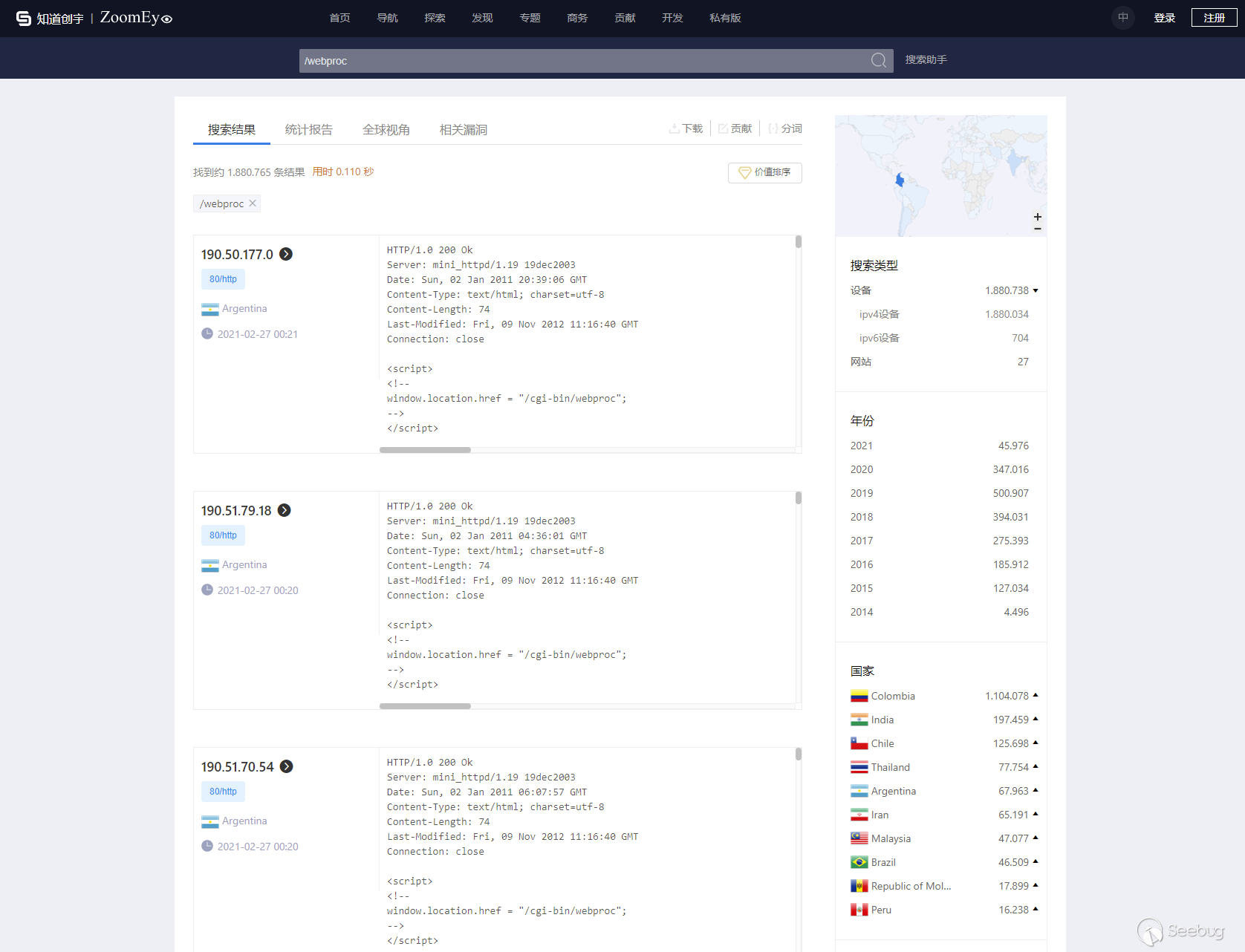Expand Iran country arrow
This screenshot has height=952, width=1245.
(x=1036, y=815)
